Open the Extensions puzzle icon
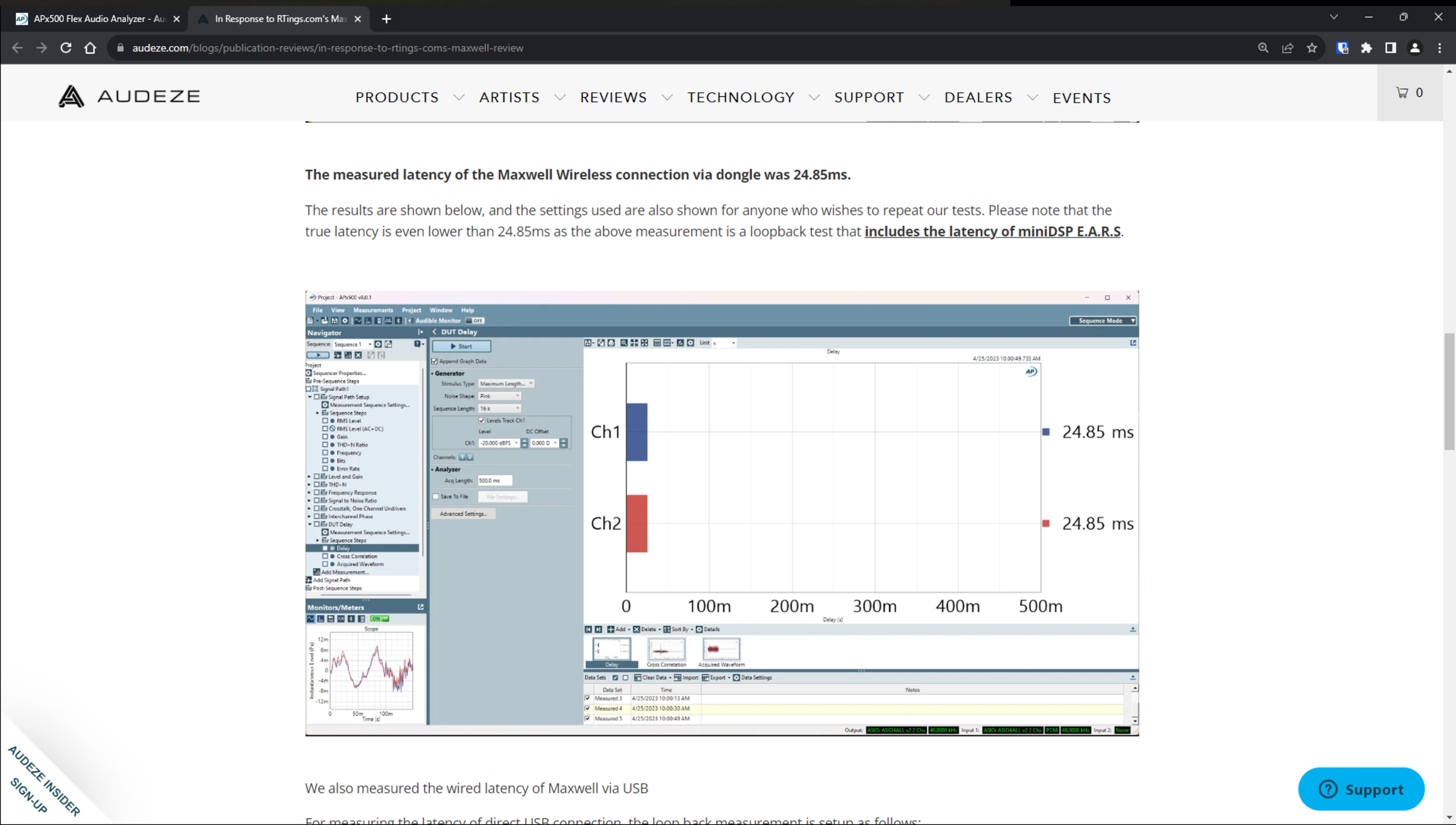Screen dimensions: 1456x825 coord(1367,48)
